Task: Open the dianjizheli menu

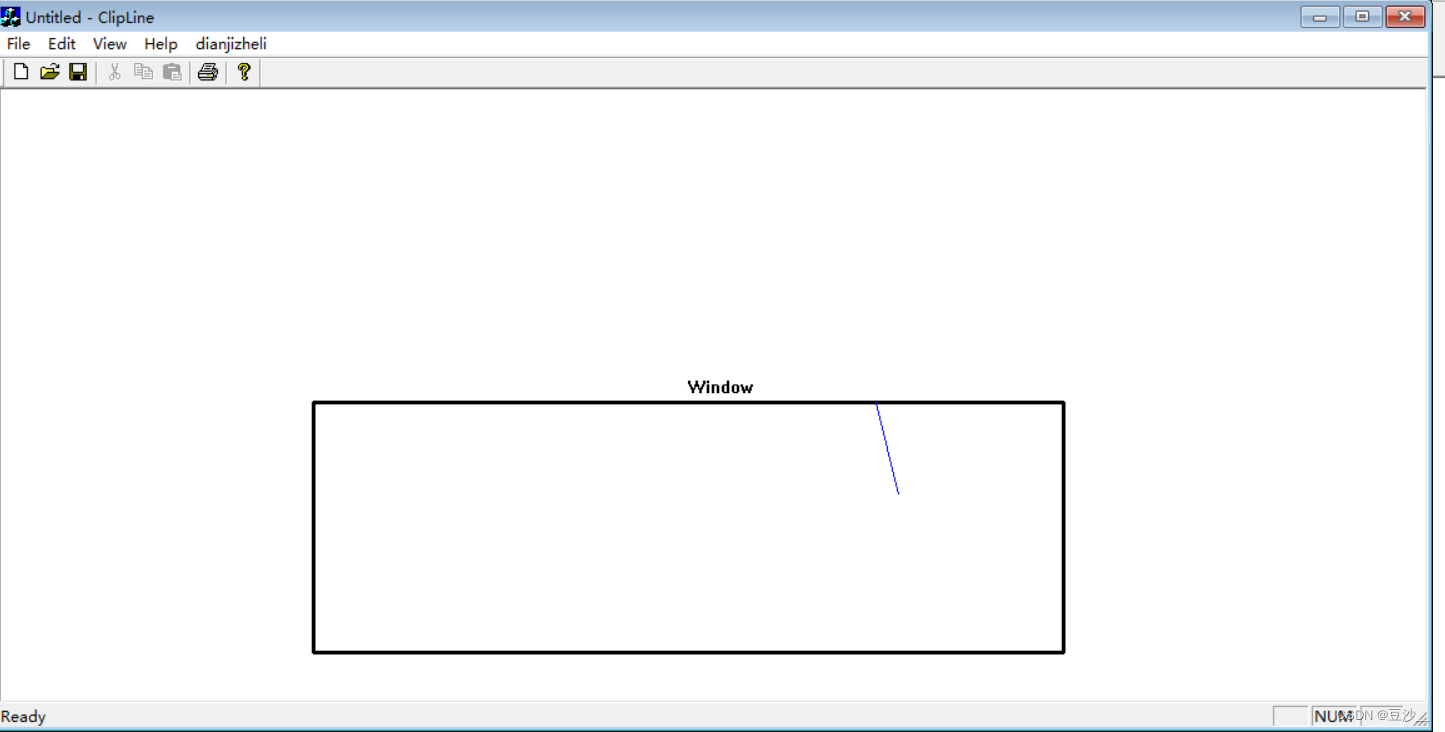Action: 231,44
